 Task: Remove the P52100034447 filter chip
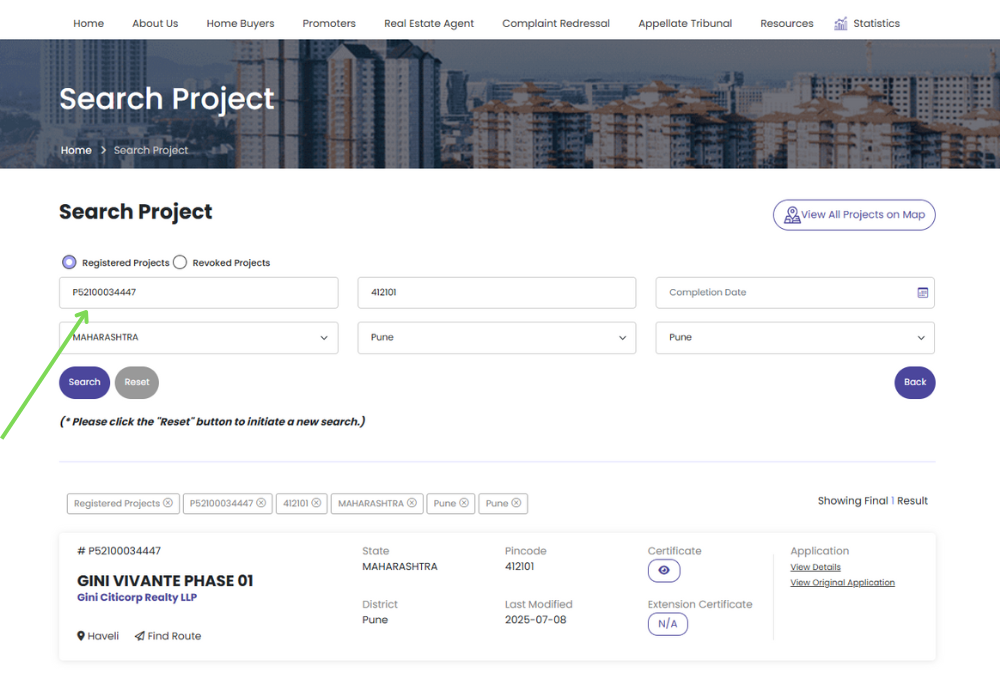(x=262, y=503)
